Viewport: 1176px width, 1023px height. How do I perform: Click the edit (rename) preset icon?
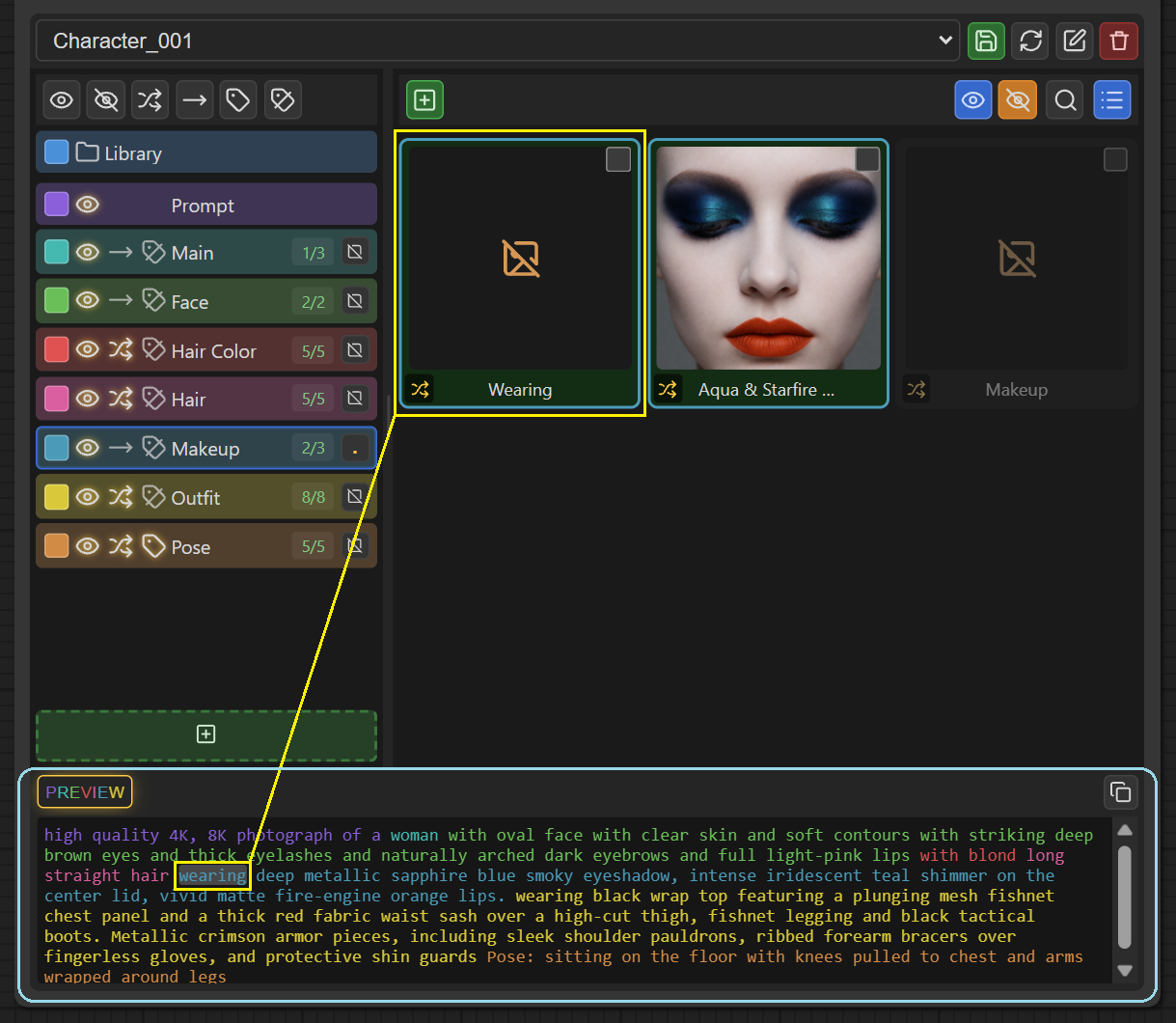[1075, 41]
